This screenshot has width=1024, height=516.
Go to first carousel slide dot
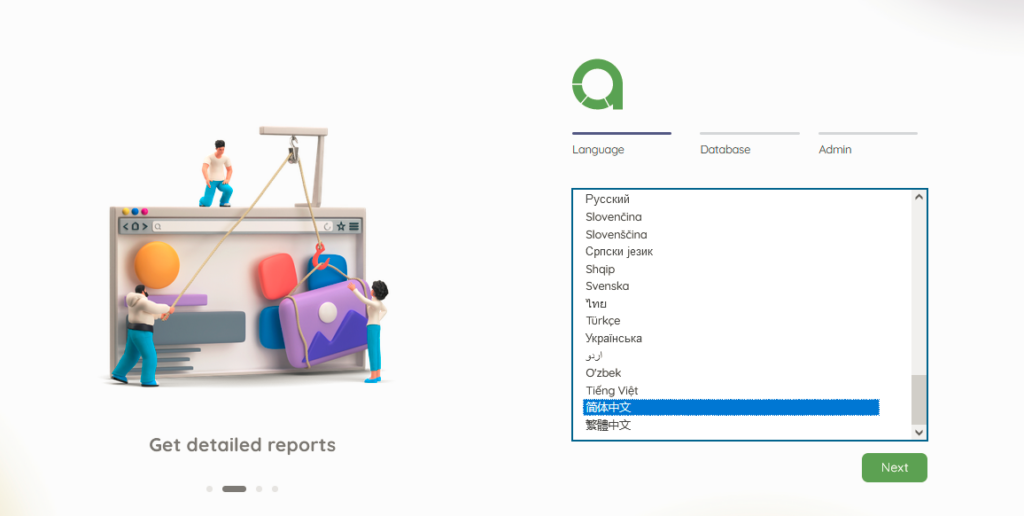[209, 489]
